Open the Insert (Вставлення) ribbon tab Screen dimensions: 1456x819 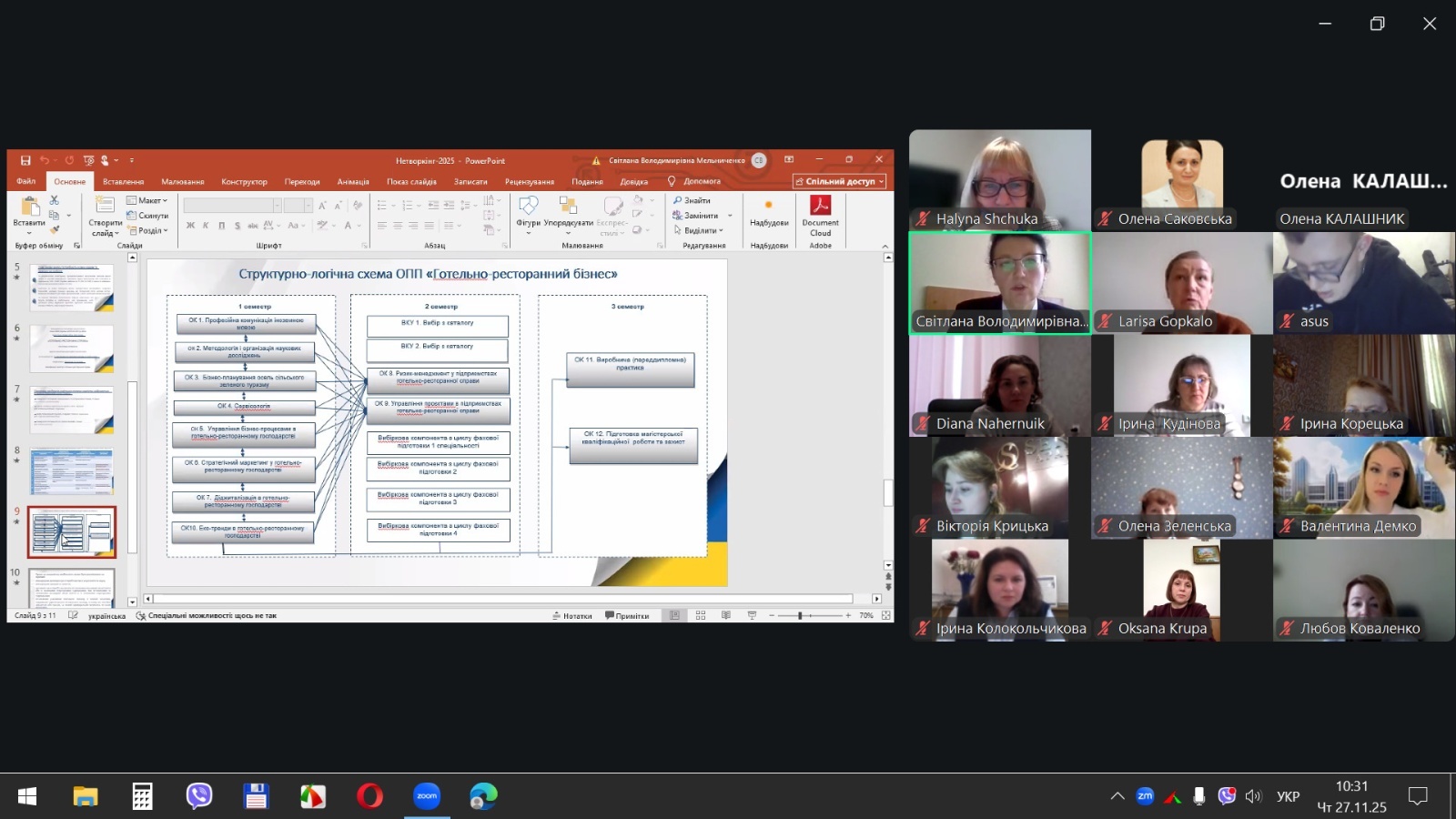(x=123, y=181)
